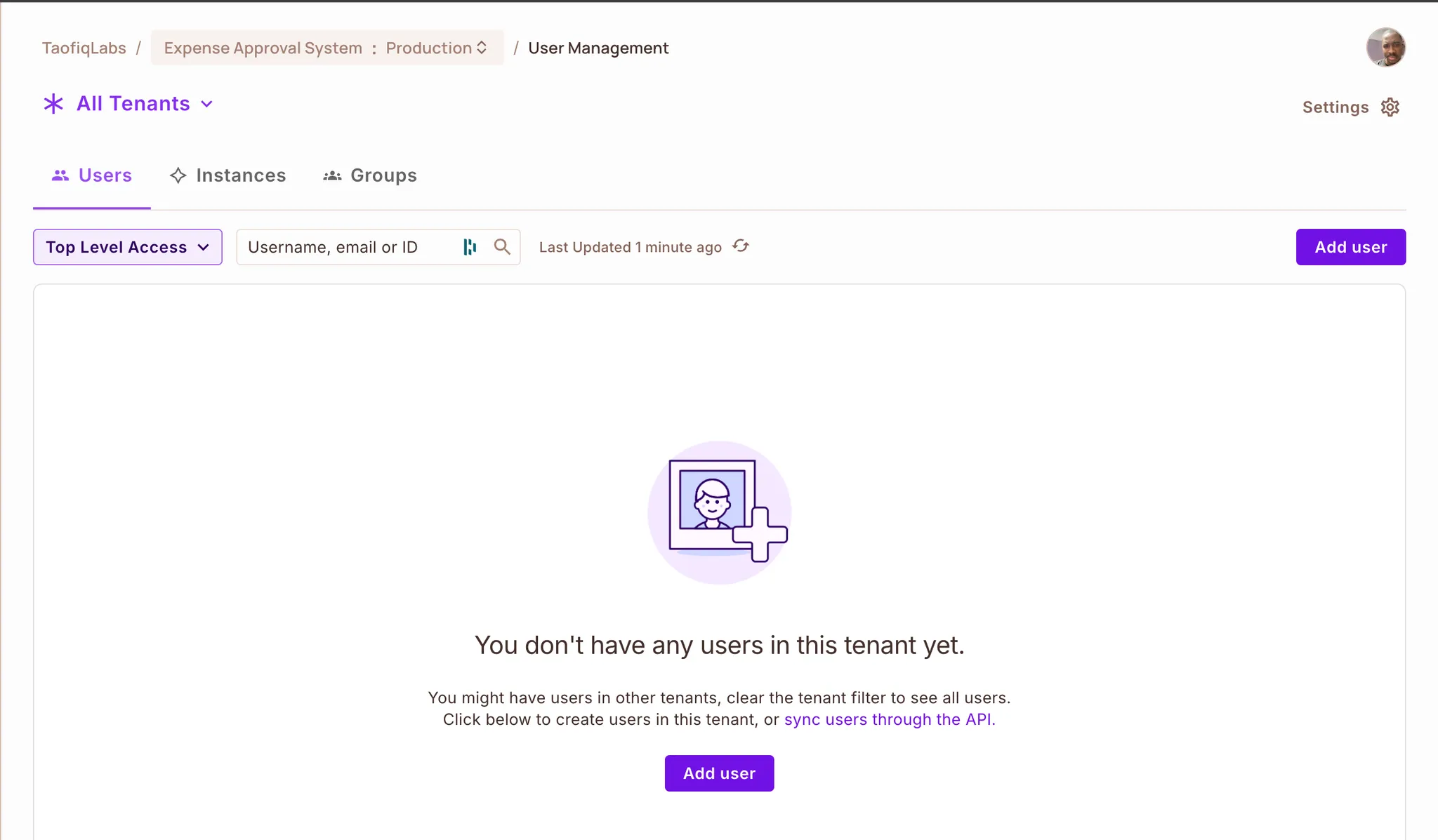Switch to the Instances tab
1438x840 pixels.
[x=241, y=175]
